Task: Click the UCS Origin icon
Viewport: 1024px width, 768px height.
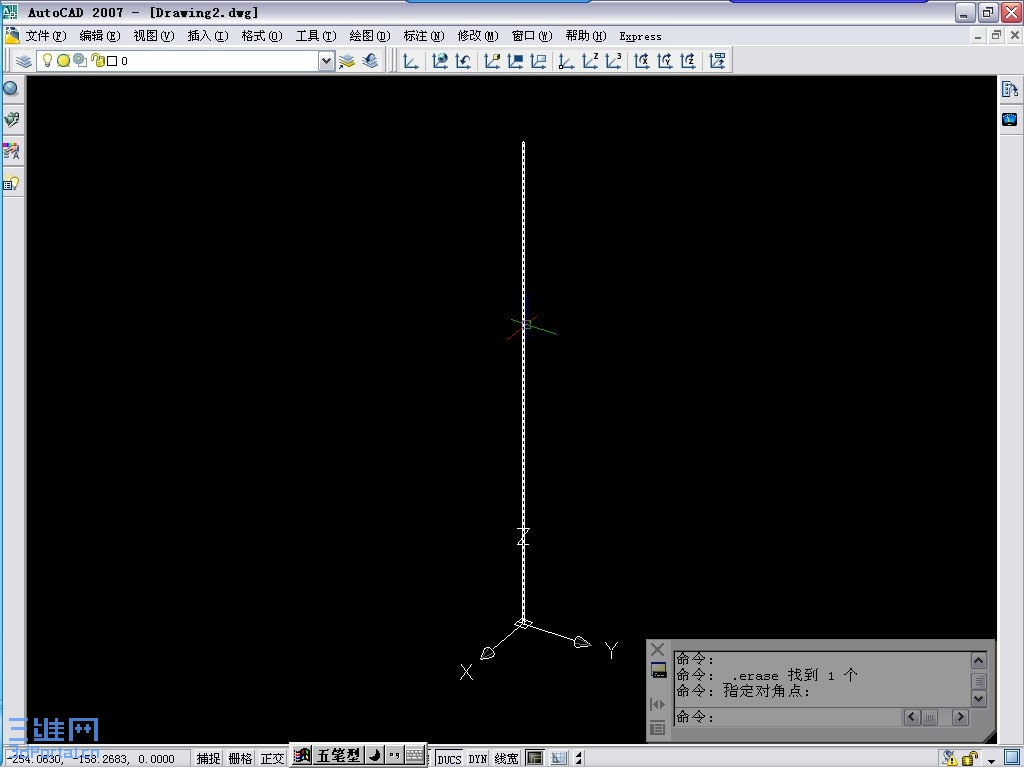Action: [x=566, y=61]
